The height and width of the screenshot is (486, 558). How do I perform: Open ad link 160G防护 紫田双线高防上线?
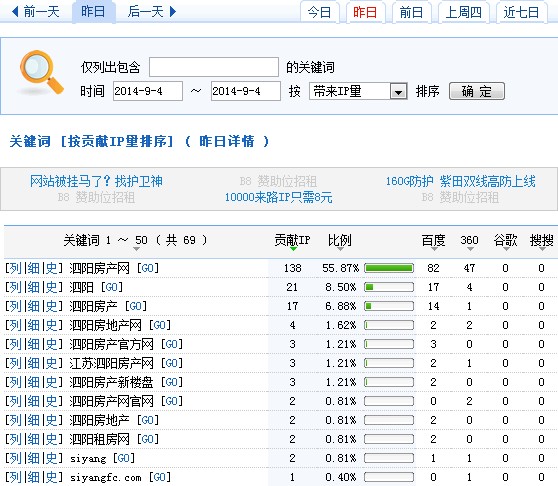460,181
